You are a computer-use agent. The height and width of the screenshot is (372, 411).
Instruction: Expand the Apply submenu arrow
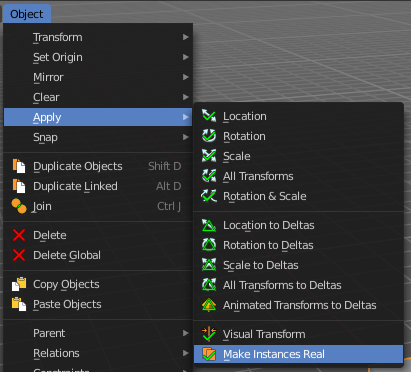tap(186, 117)
